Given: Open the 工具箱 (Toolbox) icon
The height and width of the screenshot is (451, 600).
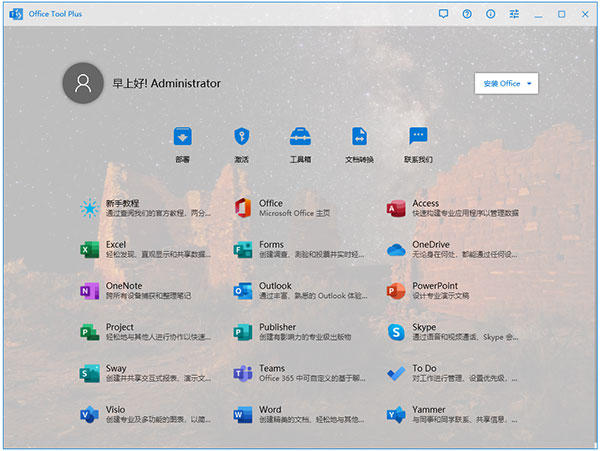Looking at the screenshot, I should 300,137.
